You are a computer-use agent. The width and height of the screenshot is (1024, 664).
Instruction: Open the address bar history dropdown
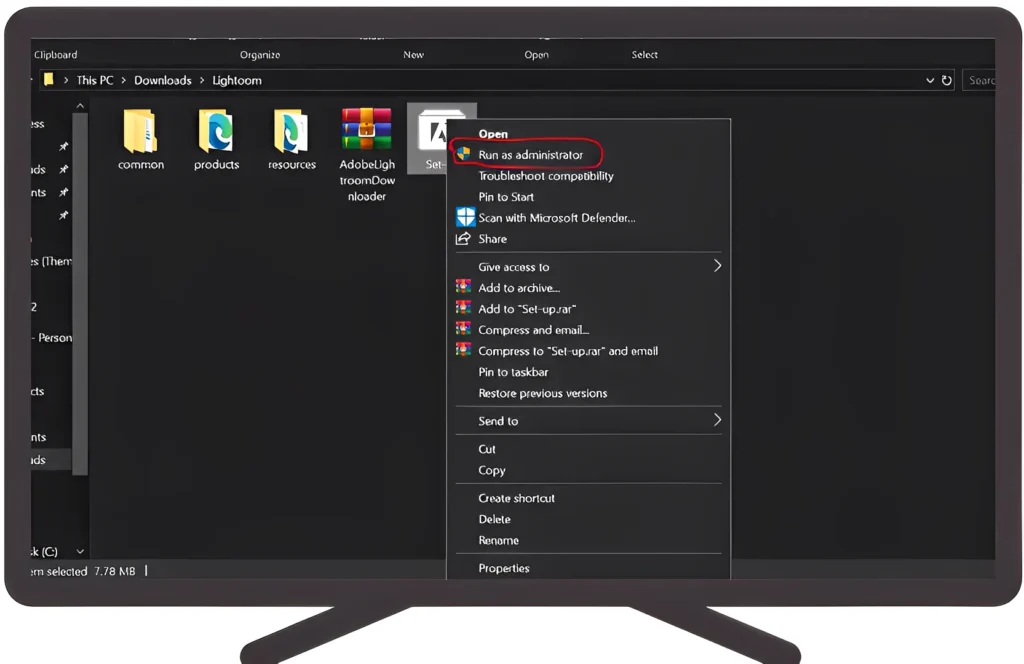point(930,80)
